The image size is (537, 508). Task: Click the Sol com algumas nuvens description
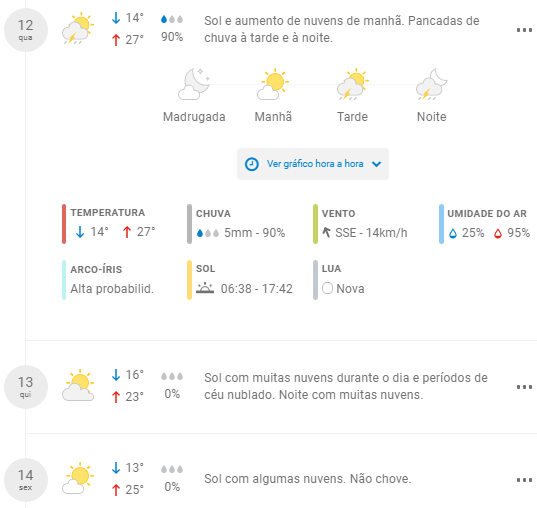pos(308,479)
